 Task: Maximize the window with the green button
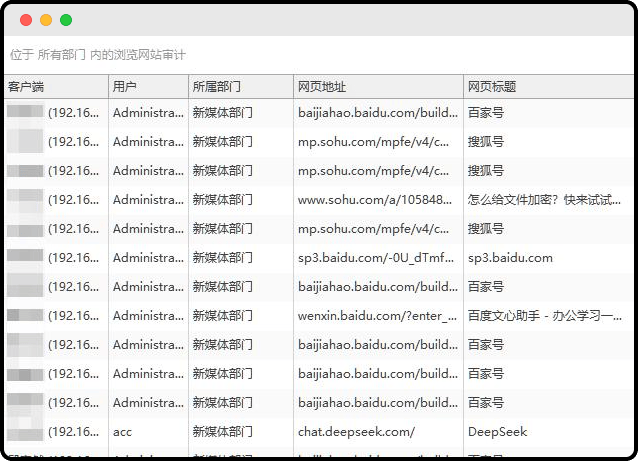(x=66, y=20)
